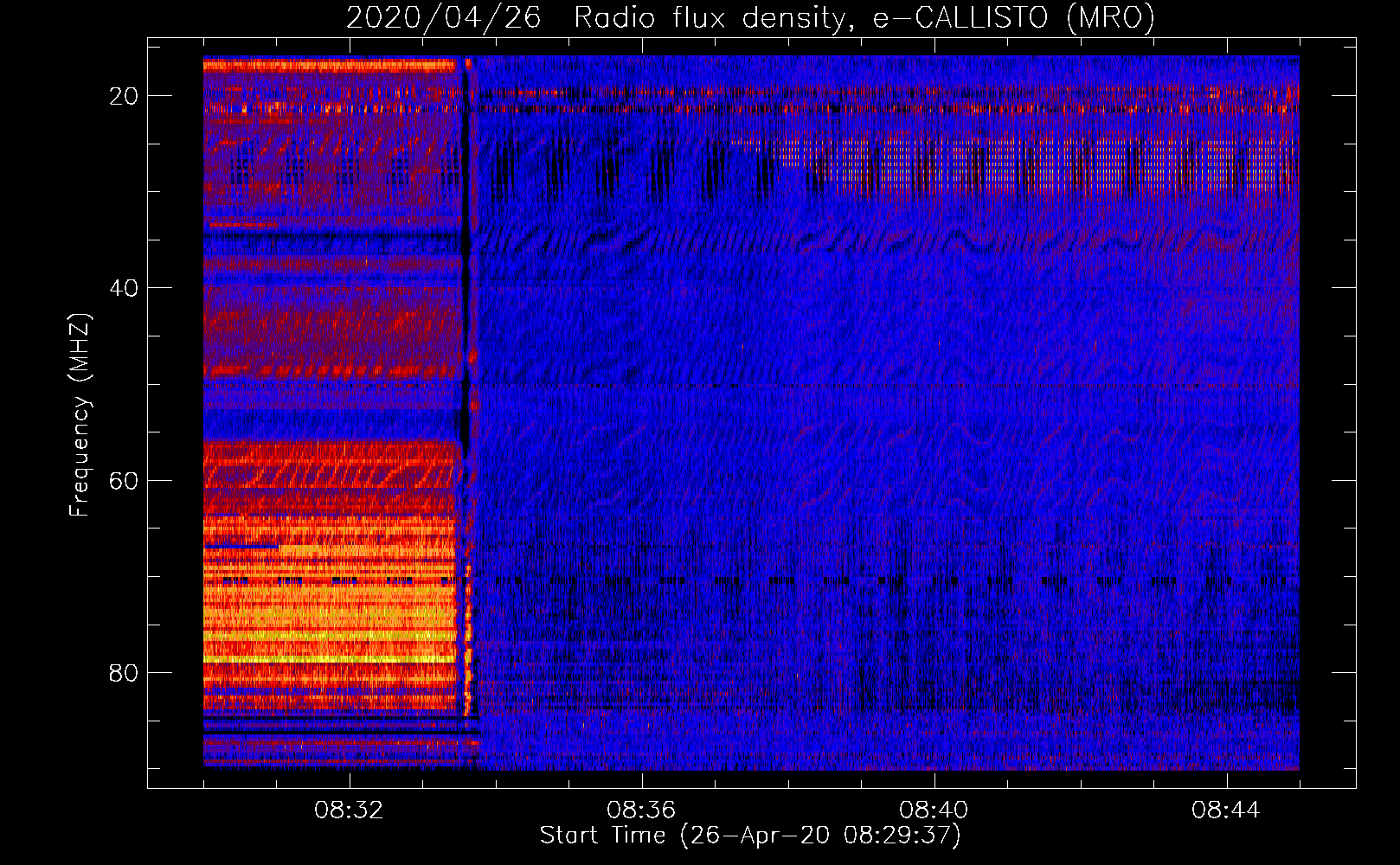The width and height of the screenshot is (1400, 865).
Task: Click the 20 MHz frequency tick label
Action: pyautogui.click(x=124, y=96)
